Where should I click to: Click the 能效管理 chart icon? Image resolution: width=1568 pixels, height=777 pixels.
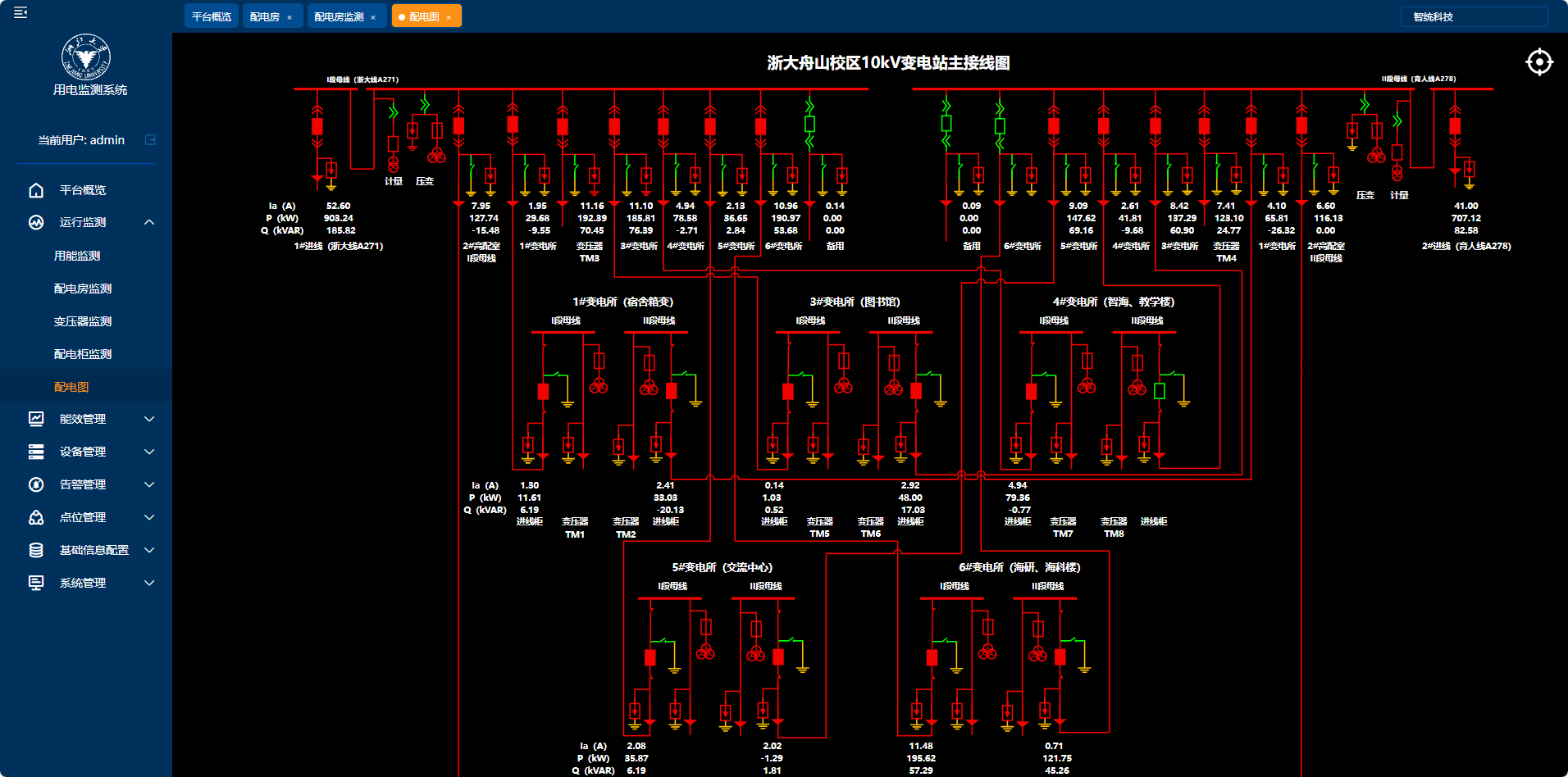coord(36,419)
